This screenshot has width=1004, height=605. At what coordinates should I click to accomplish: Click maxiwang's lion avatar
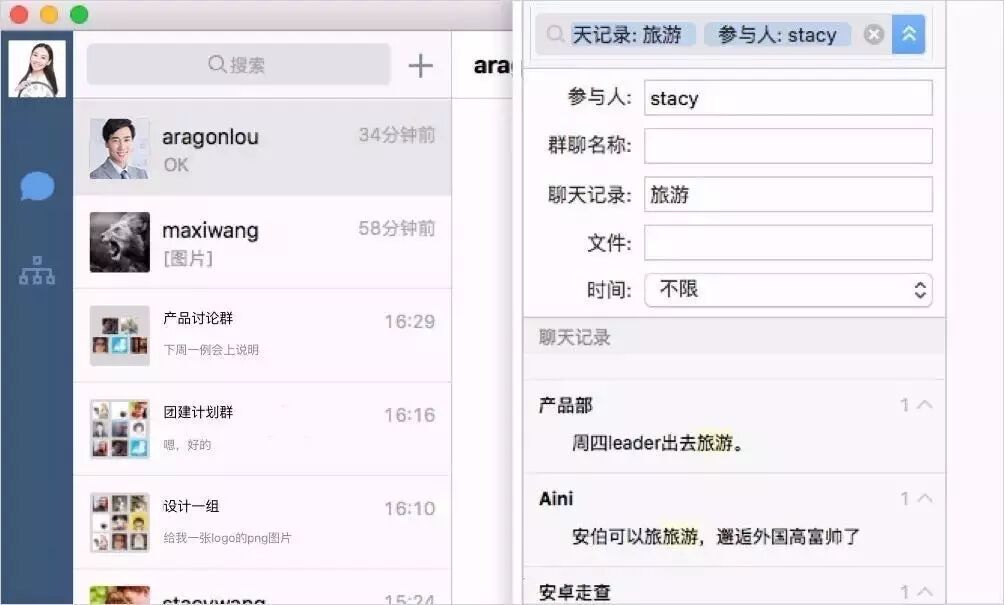[119, 242]
